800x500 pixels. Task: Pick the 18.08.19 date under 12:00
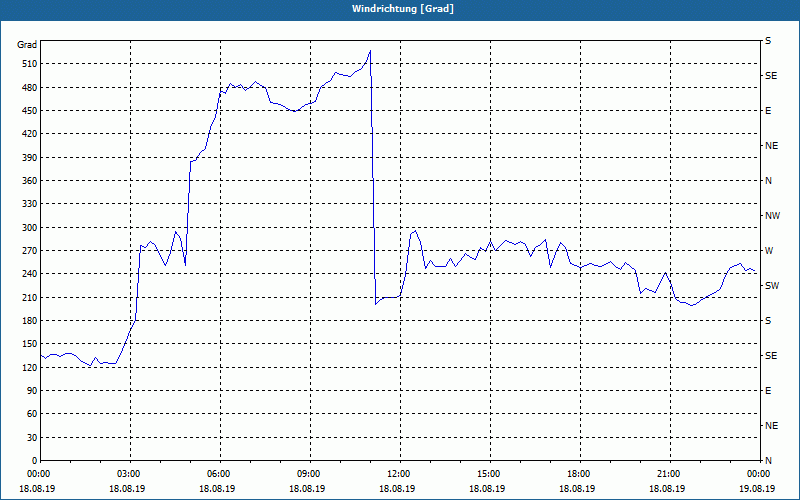[x=397, y=488]
